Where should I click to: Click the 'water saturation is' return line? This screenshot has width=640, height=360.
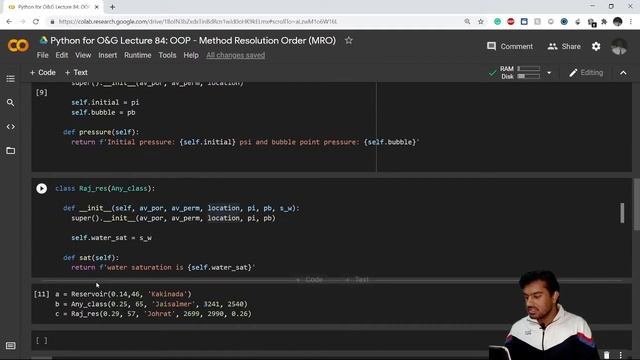[x=163, y=267]
